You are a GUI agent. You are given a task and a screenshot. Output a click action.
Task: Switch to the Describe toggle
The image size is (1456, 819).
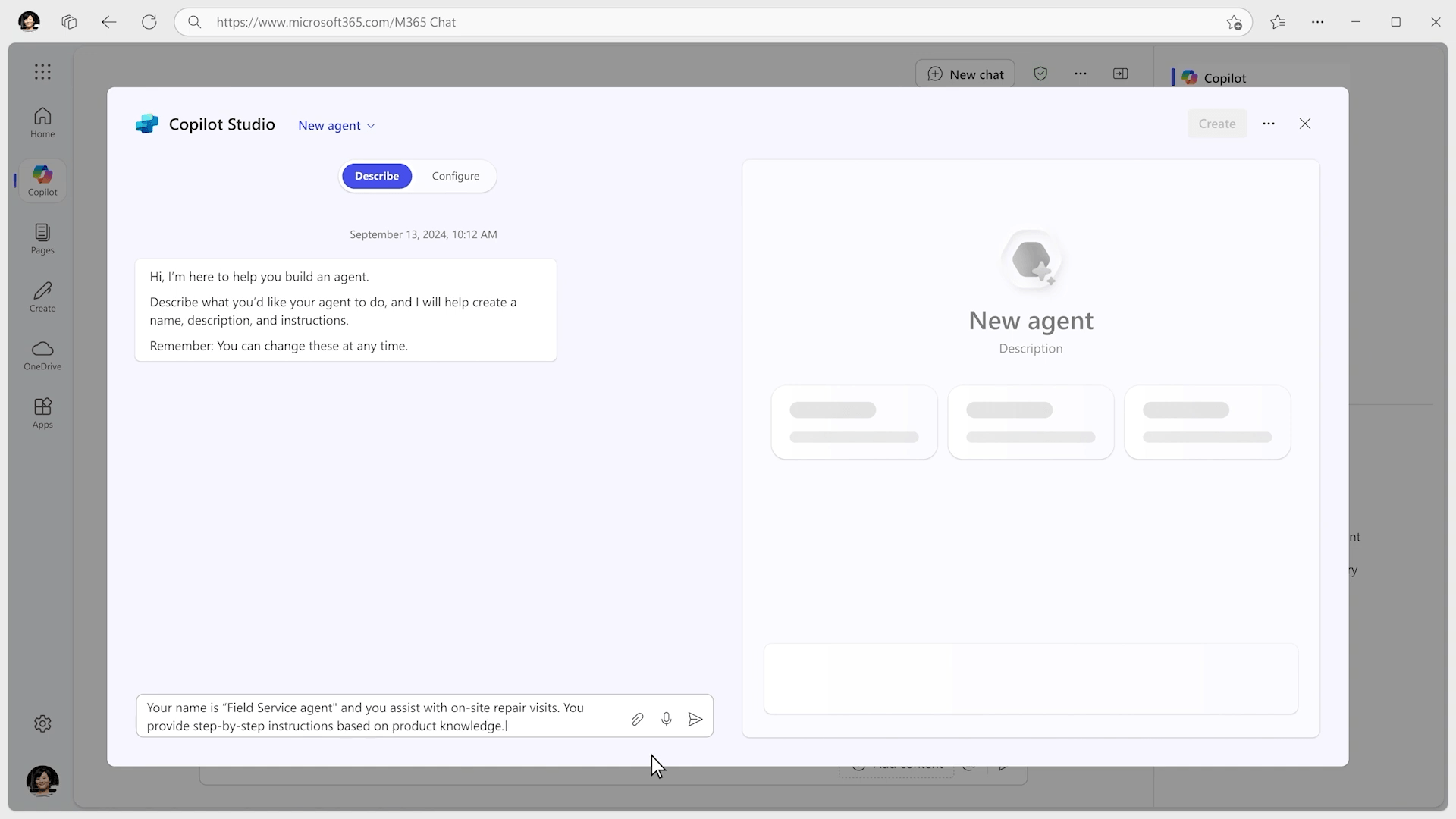(x=377, y=176)
